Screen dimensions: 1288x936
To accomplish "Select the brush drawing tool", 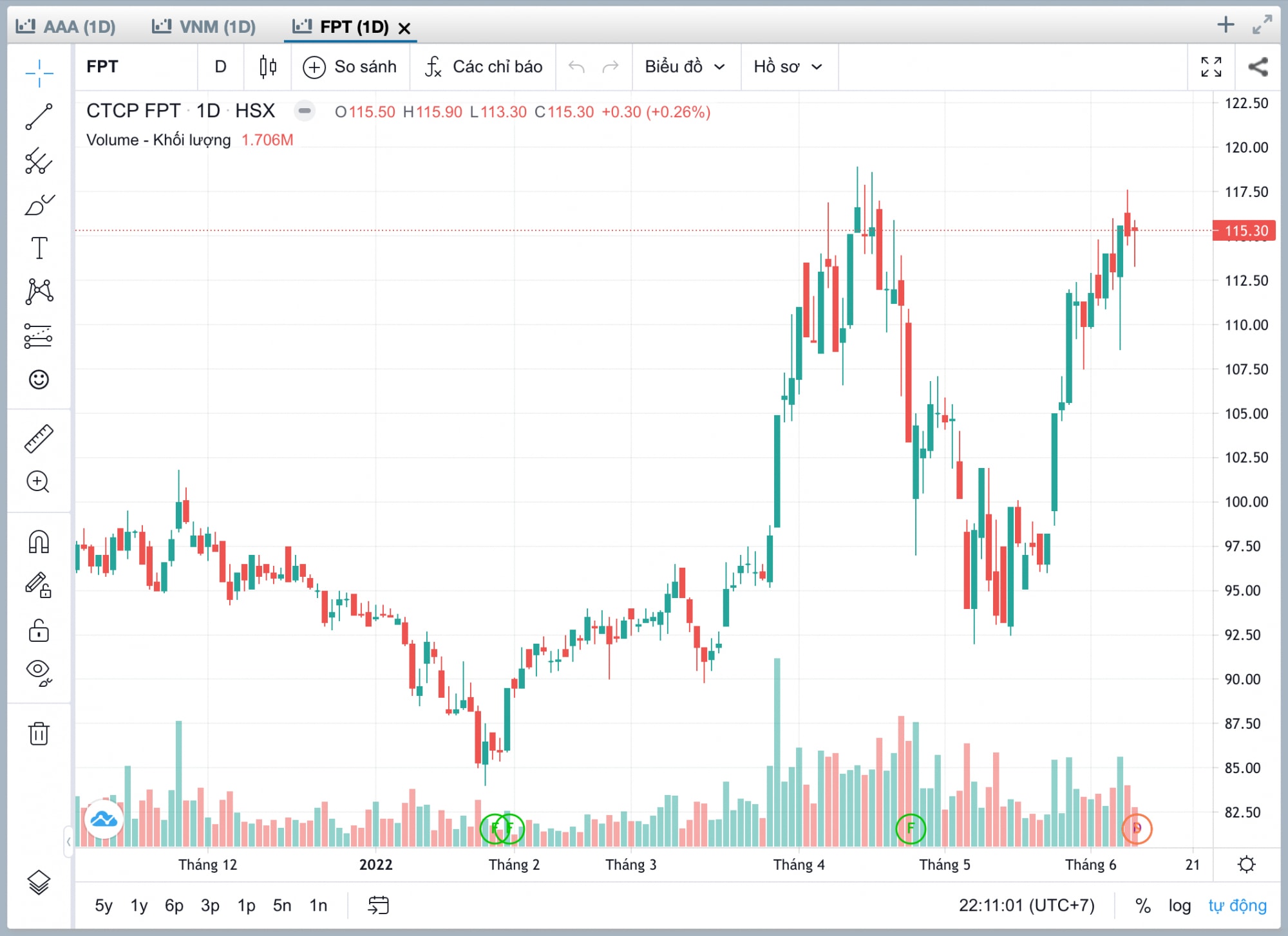I will coord(39,205).
